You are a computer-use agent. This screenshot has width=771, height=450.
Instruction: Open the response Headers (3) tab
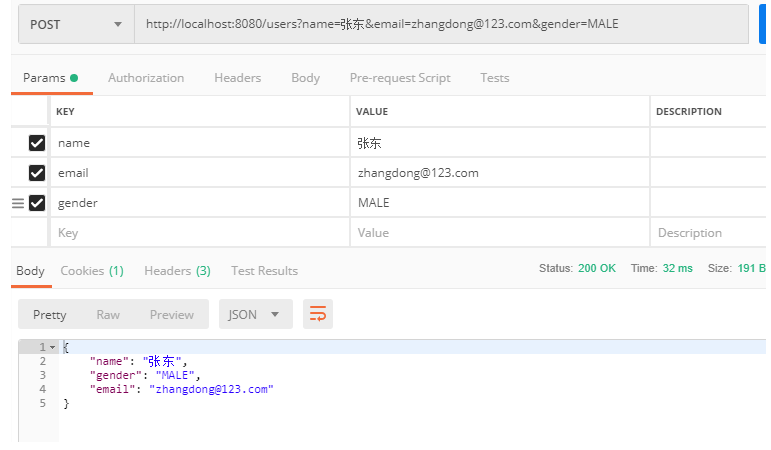178,271
